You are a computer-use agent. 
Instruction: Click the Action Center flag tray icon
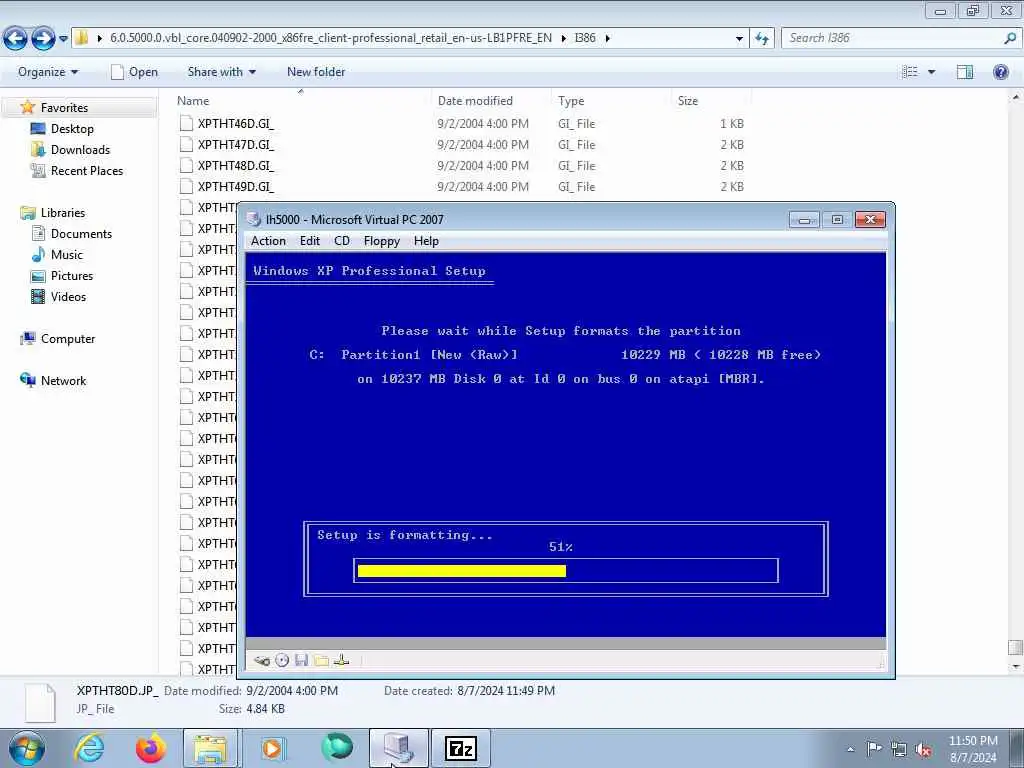pyautogui.click(x=874, y=748)
